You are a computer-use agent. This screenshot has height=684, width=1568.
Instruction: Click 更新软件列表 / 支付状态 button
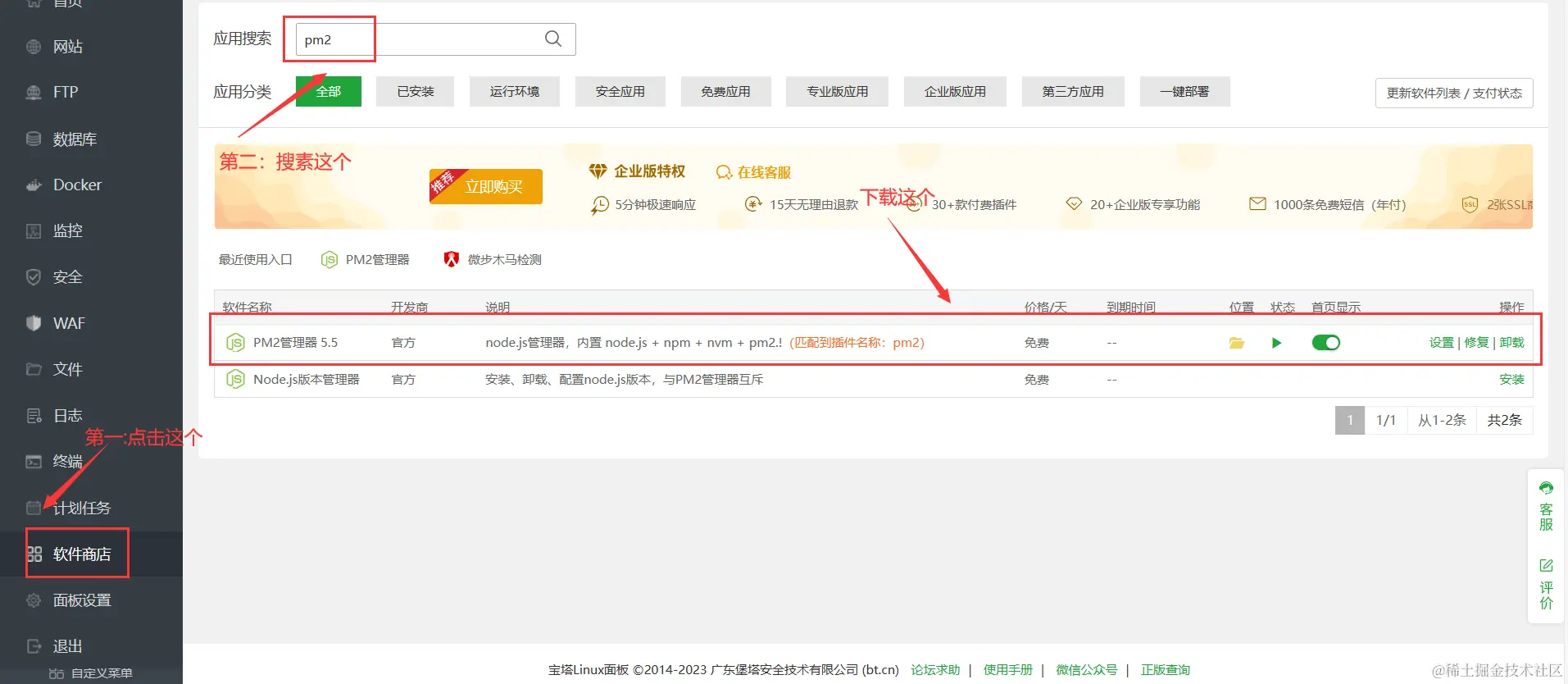pos(1454,93)
